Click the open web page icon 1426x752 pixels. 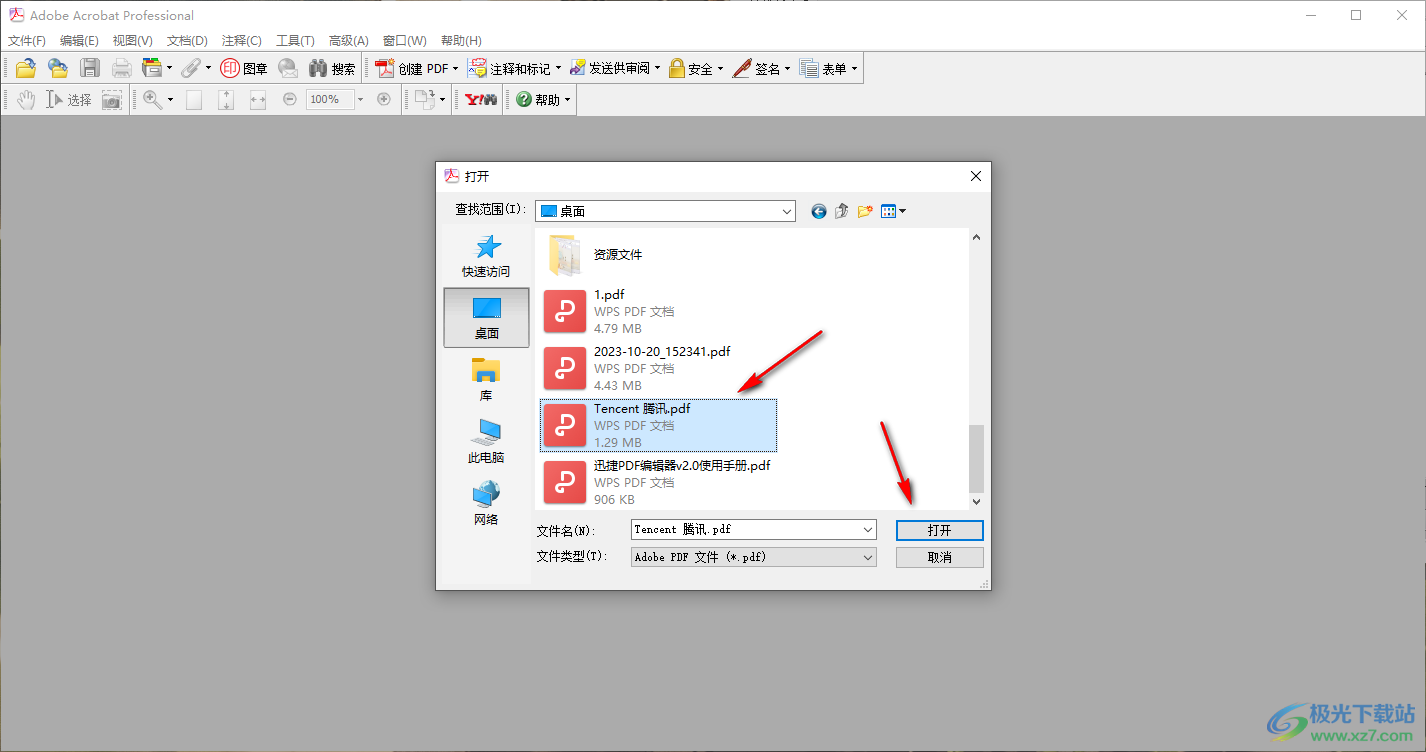click(x=58, y=68)
